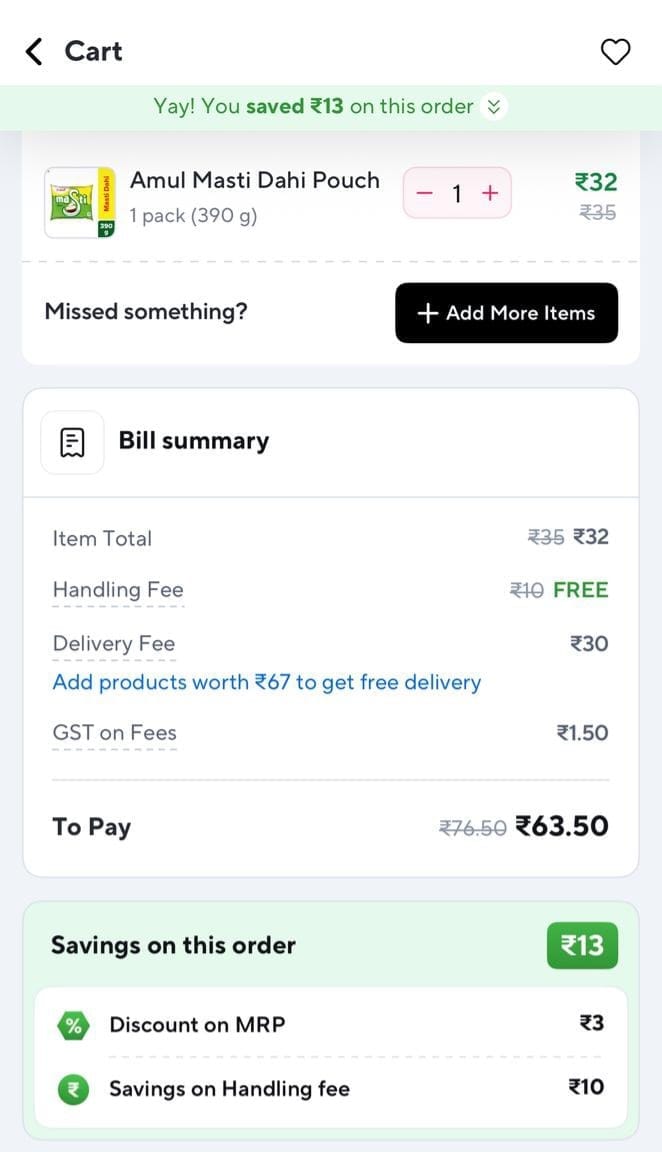This screenshot has width=662, height=1152.
Task: Increase Amul Masti Dahi quantity with plus
Action: click(x=490, y=193)
